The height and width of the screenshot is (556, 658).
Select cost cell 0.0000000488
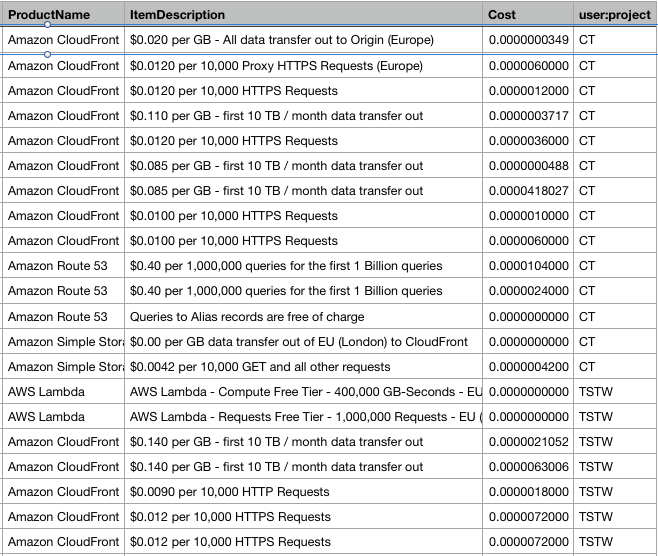tap(528, 166)
